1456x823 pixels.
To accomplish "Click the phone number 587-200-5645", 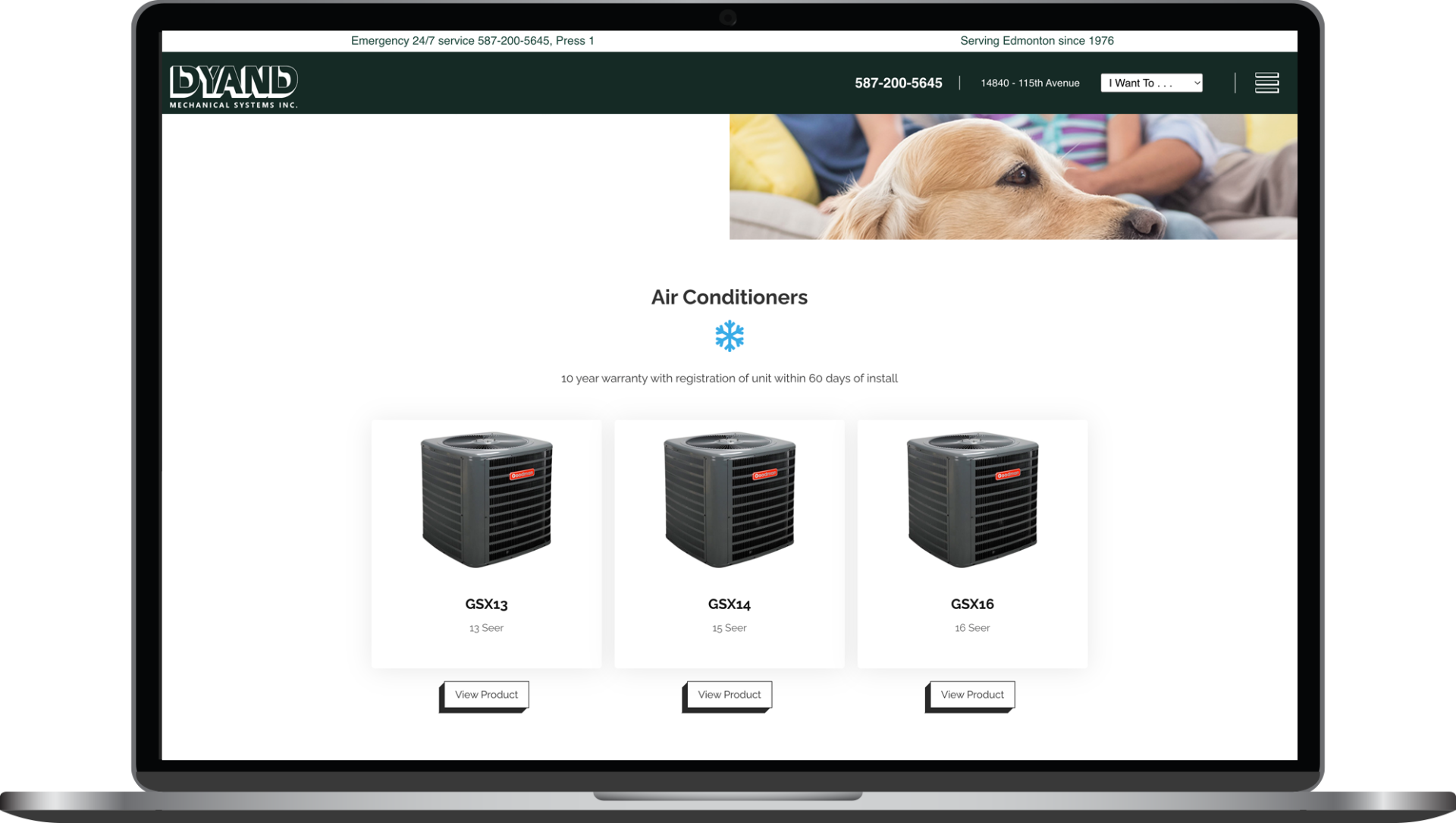I will pyautogui.click(x=898, y=83).
